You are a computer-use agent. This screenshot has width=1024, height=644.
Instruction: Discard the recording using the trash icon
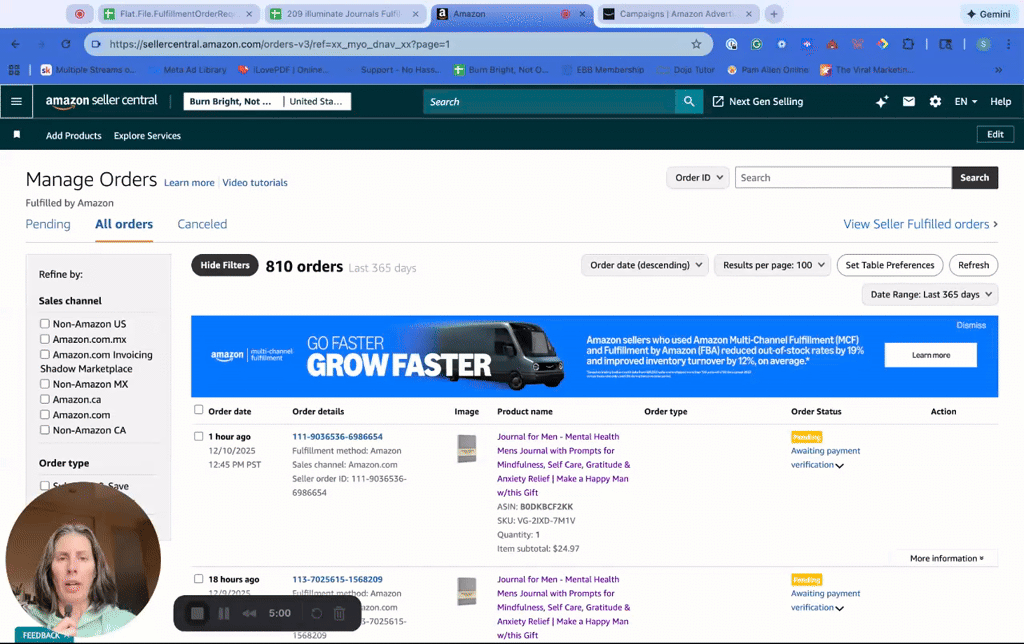point(339,613)
